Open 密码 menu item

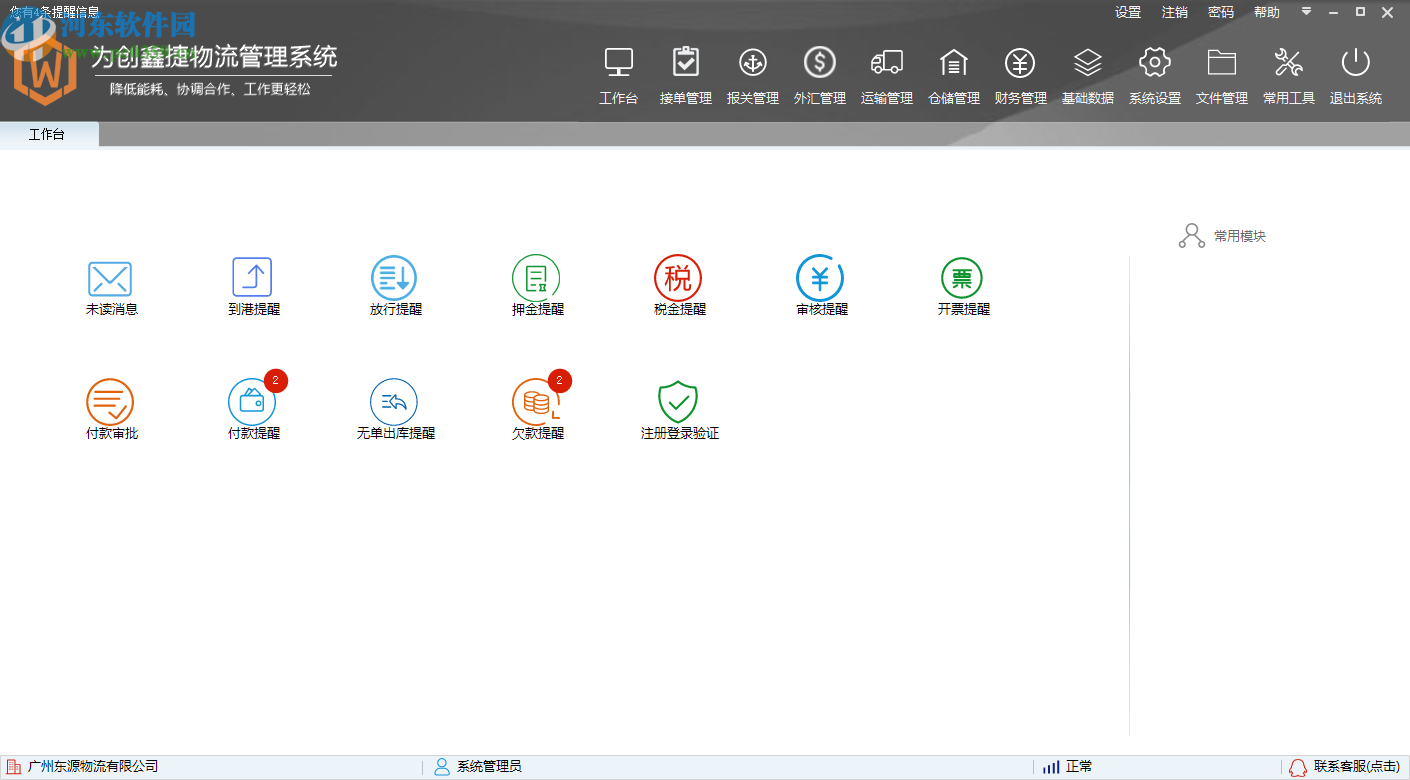1221,12
